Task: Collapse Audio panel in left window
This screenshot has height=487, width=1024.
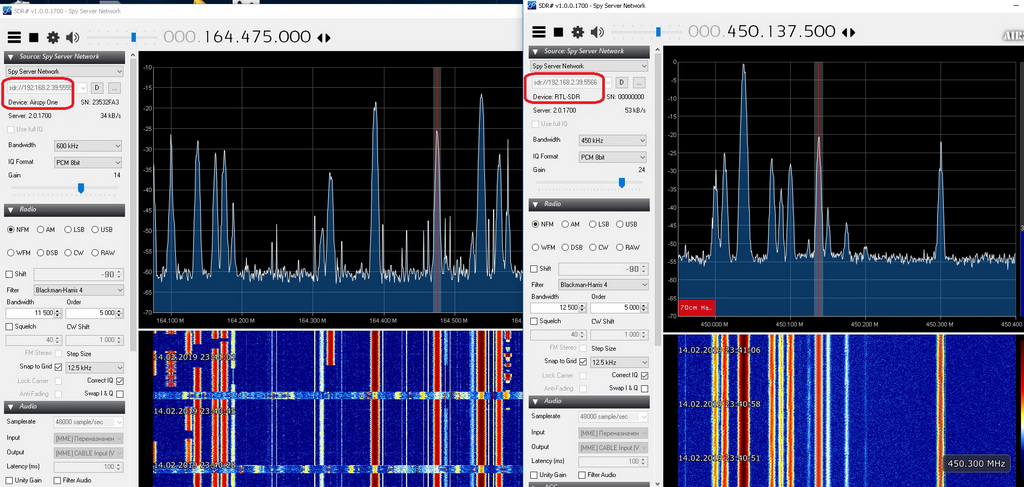Action: click(11, 406)
